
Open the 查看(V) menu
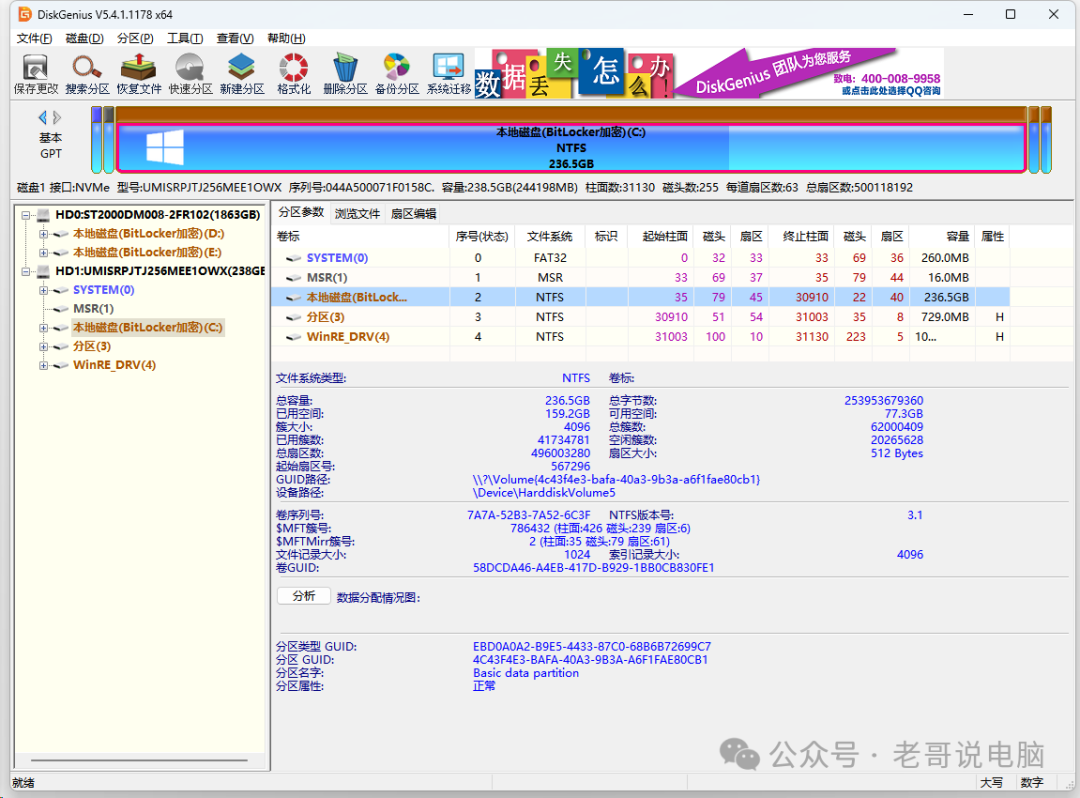pyautogui.click(x=235, y=39)
